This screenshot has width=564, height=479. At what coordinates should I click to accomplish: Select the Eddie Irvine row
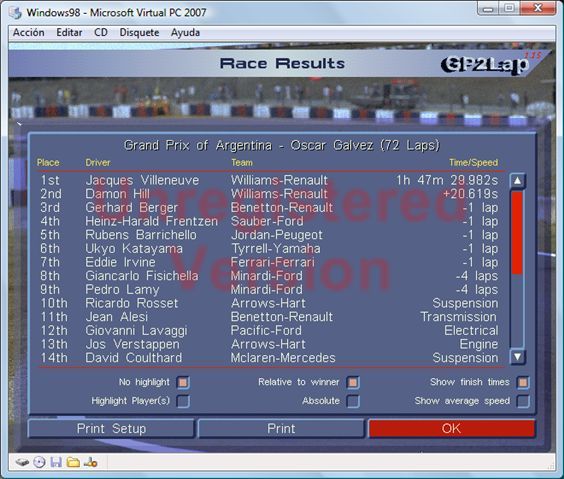(x=269, y=262)
